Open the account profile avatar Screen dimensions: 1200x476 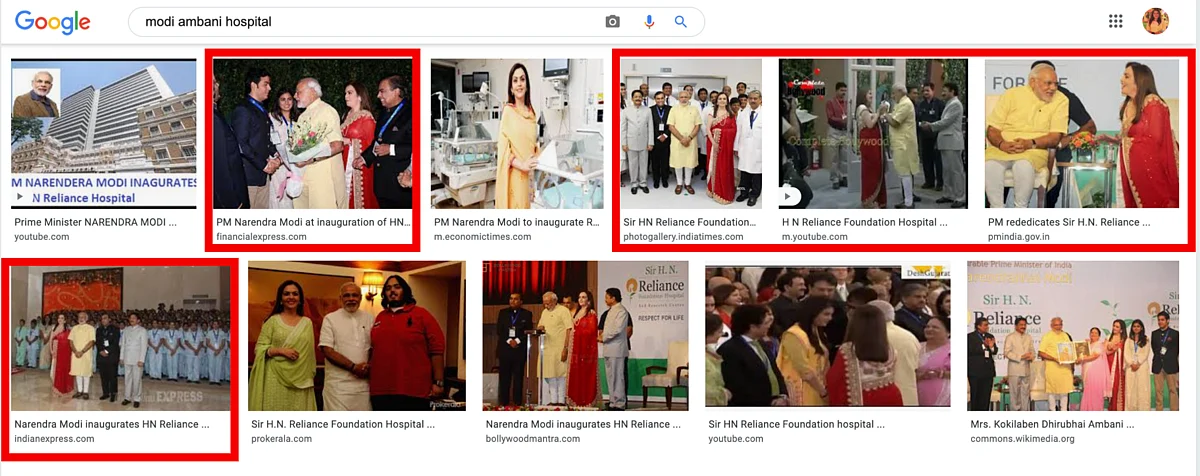(x=1156, y=21)
